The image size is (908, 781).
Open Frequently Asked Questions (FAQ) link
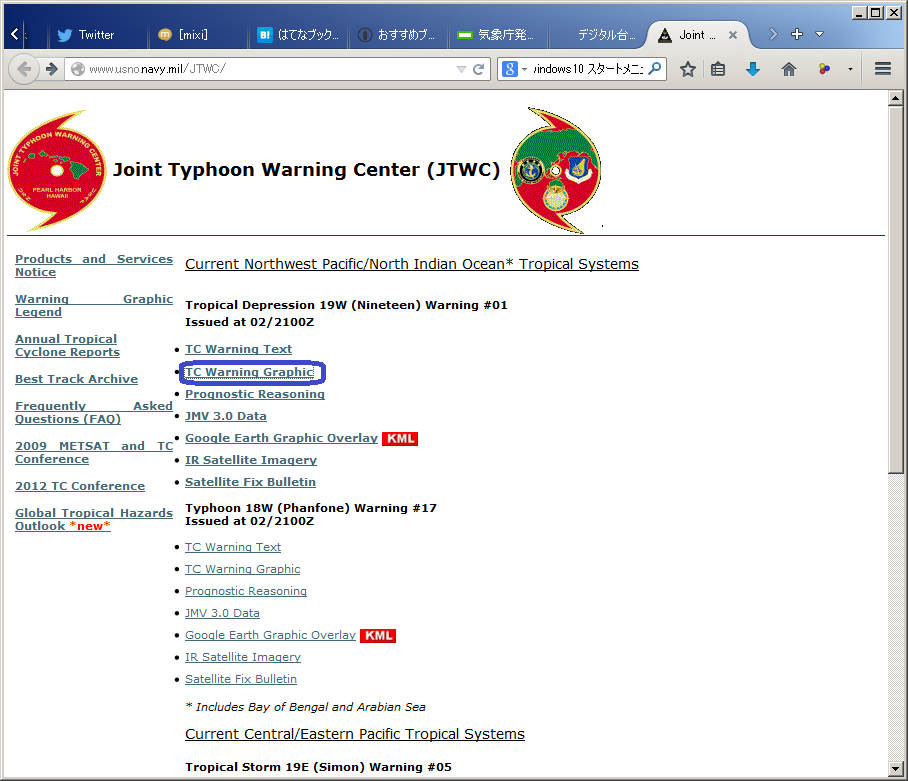pos(94,413)
